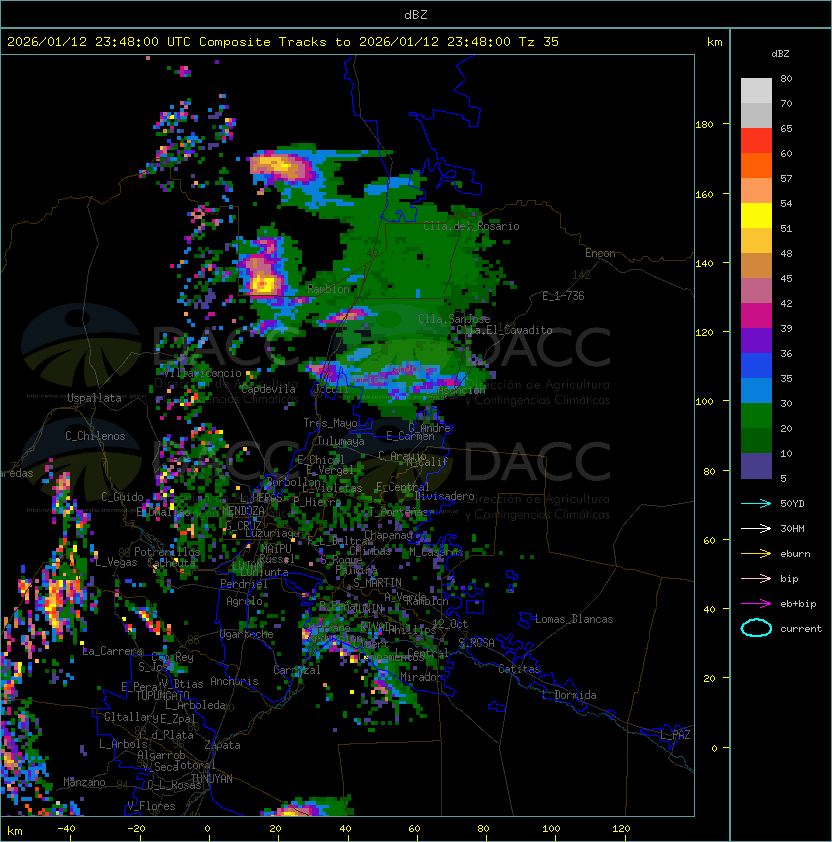Click the pink bip arrow in legend
The image size is (832, 842).
click(x=756, y=578)
